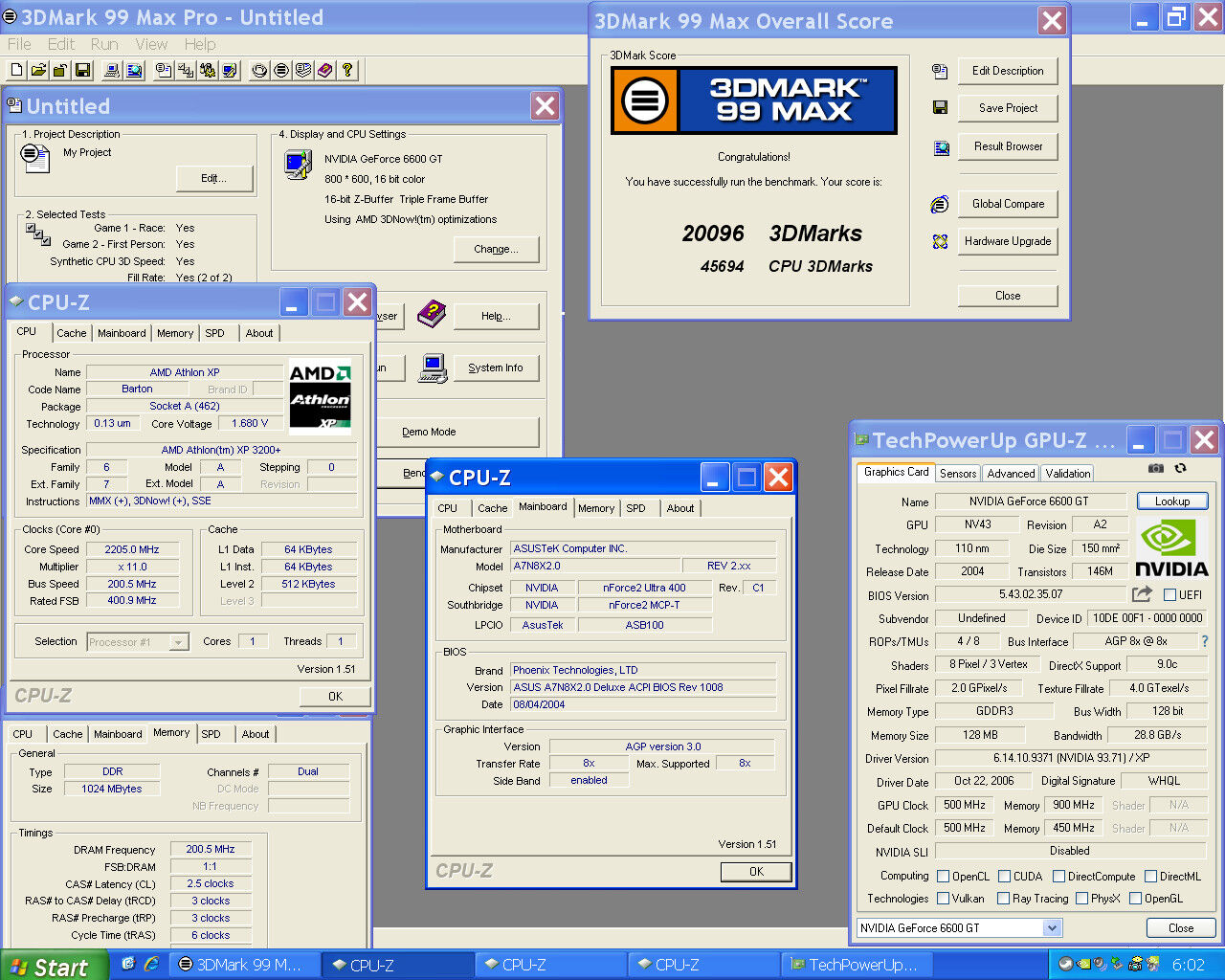The height and width of the screenshot is (980, 1225).
Task: Click the NVIDIA logo in GPU-Z
Action: (1171, 547)
